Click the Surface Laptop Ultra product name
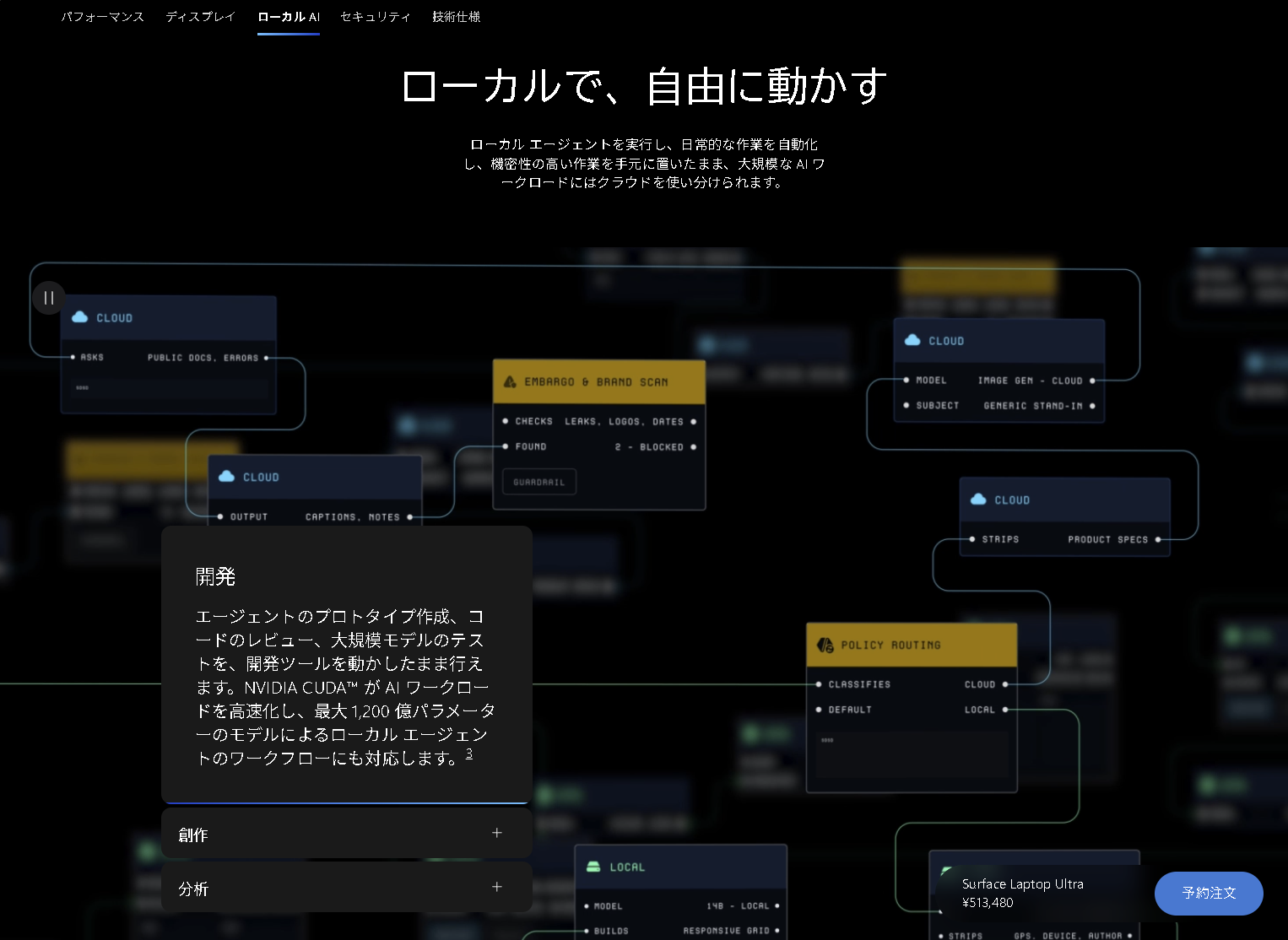 (x=1023, y=883)
